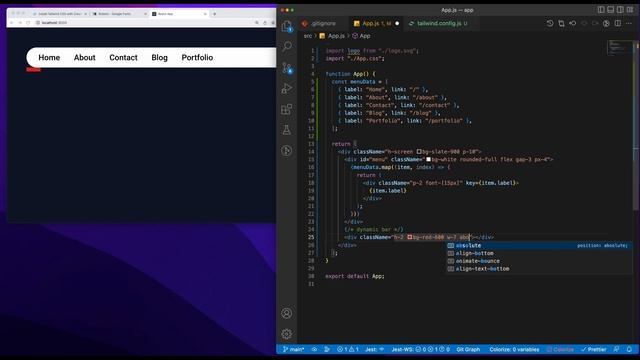This screenshot has width=640, height=360.
Task: Click the browser back arrow
Action: tap(12, 23)
